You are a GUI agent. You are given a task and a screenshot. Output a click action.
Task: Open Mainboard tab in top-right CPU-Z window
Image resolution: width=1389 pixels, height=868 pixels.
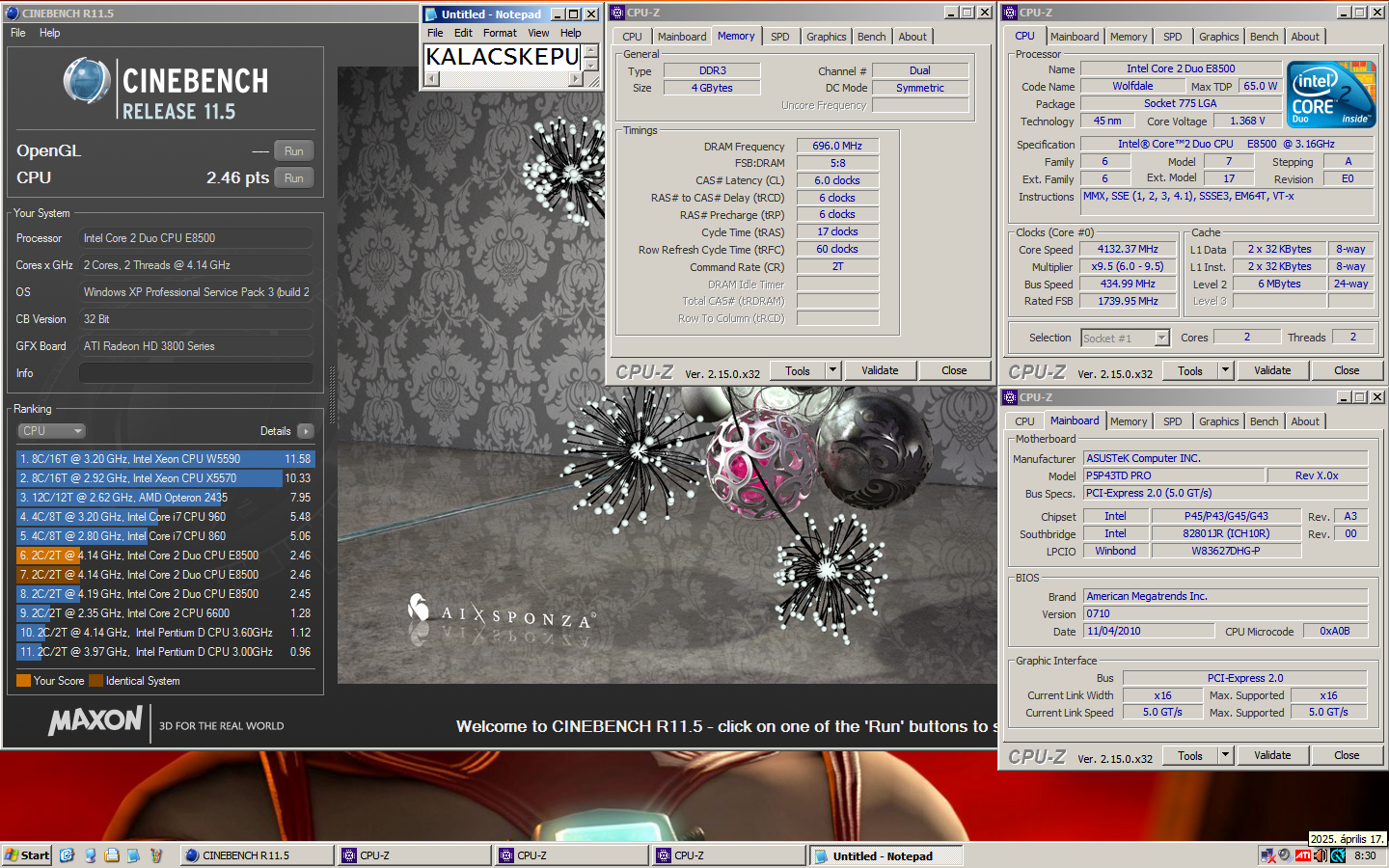[1075, 37]
